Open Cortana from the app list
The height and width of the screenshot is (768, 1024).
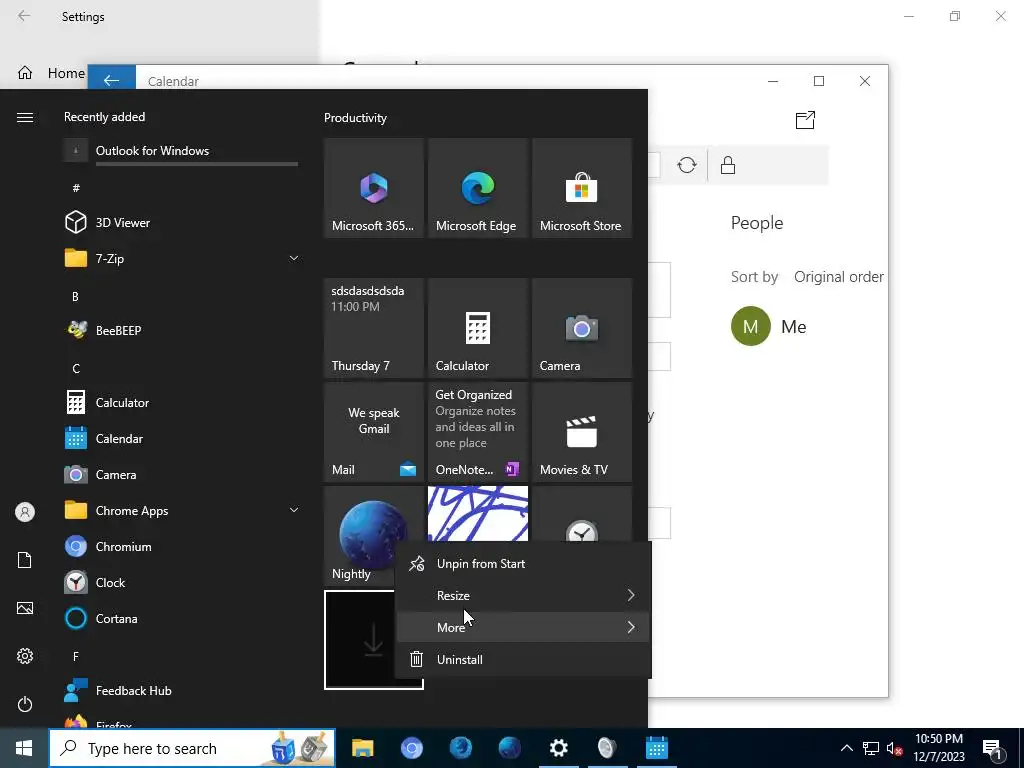182,618
